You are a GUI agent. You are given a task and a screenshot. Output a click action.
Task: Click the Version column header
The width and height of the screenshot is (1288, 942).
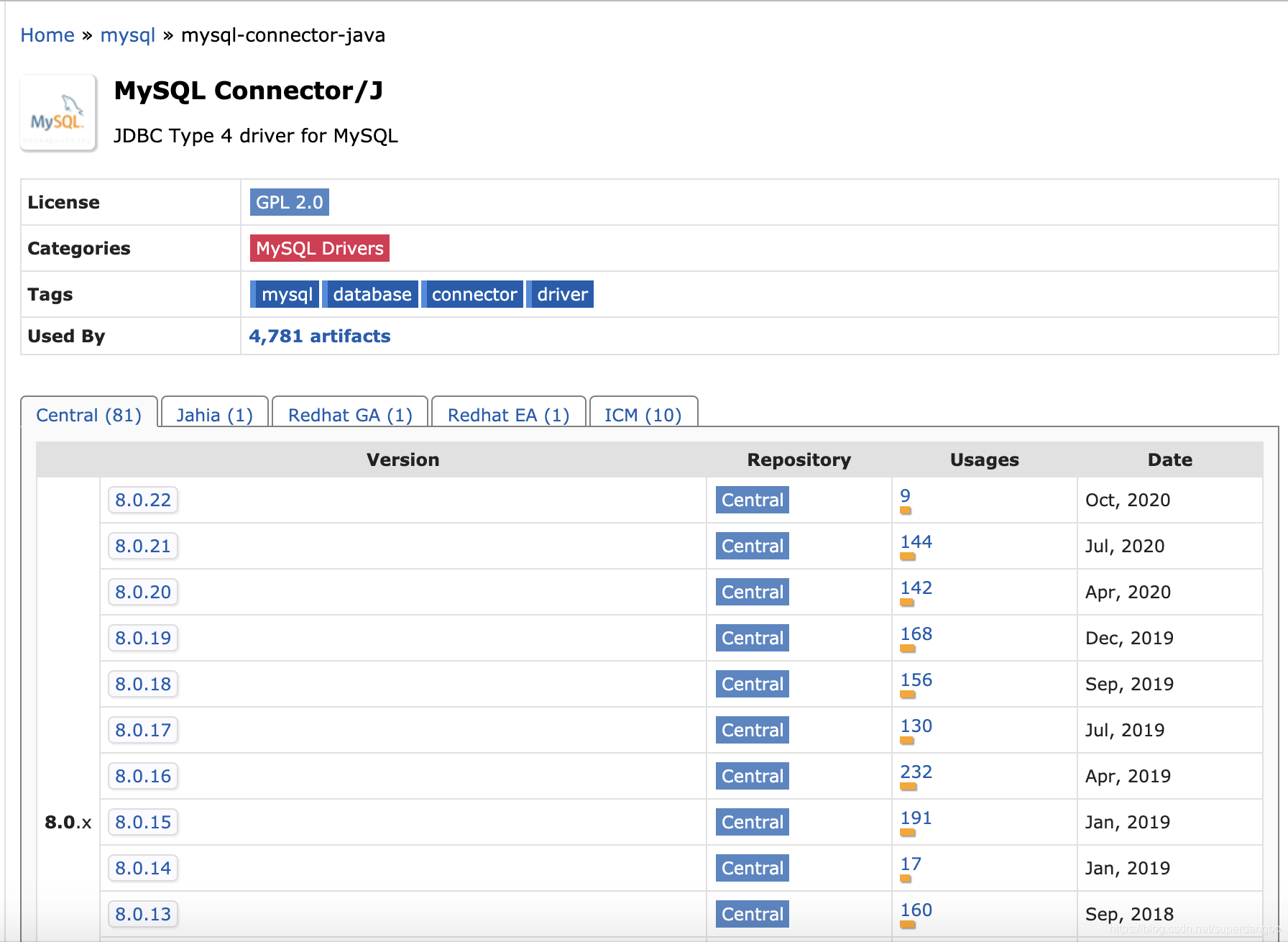pyautogui.click(x=403, y=459)
